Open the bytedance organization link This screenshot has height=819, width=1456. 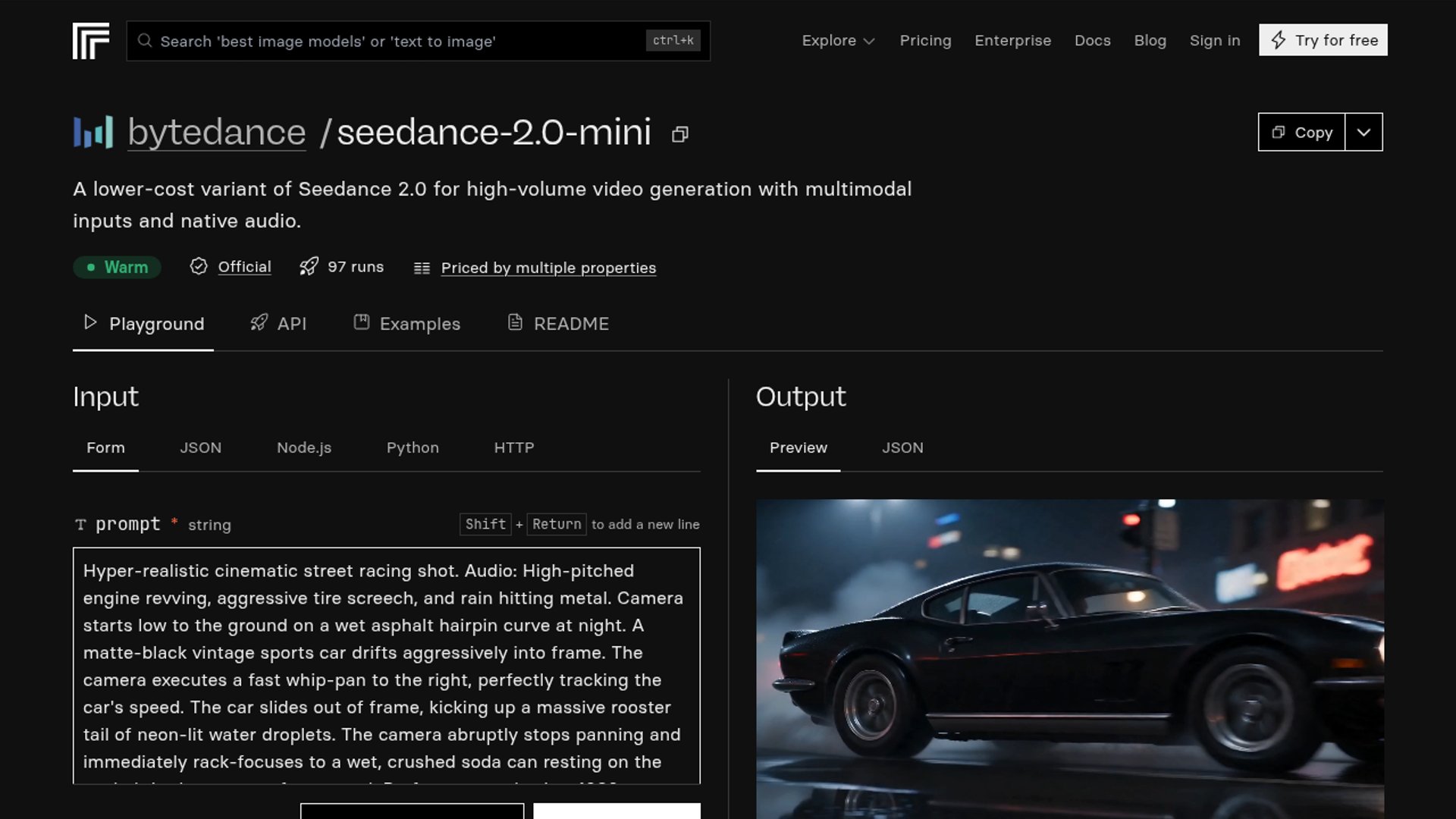point(217,132)
